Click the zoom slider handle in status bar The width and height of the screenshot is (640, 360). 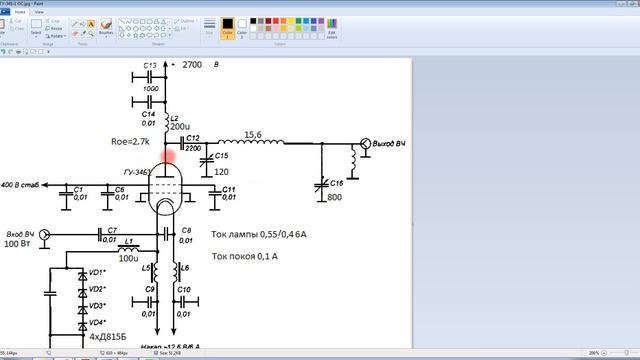(x=627, y=353)
